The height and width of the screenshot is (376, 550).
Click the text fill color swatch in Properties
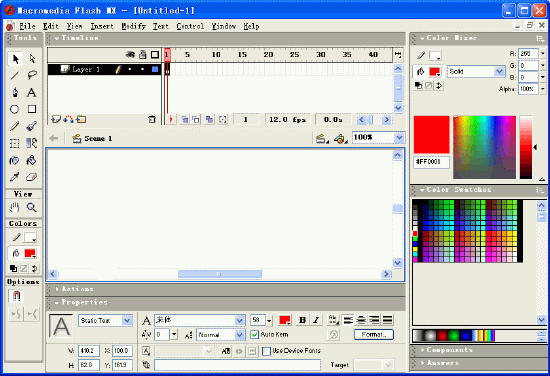pyautogui.click(x=284, y=320)
